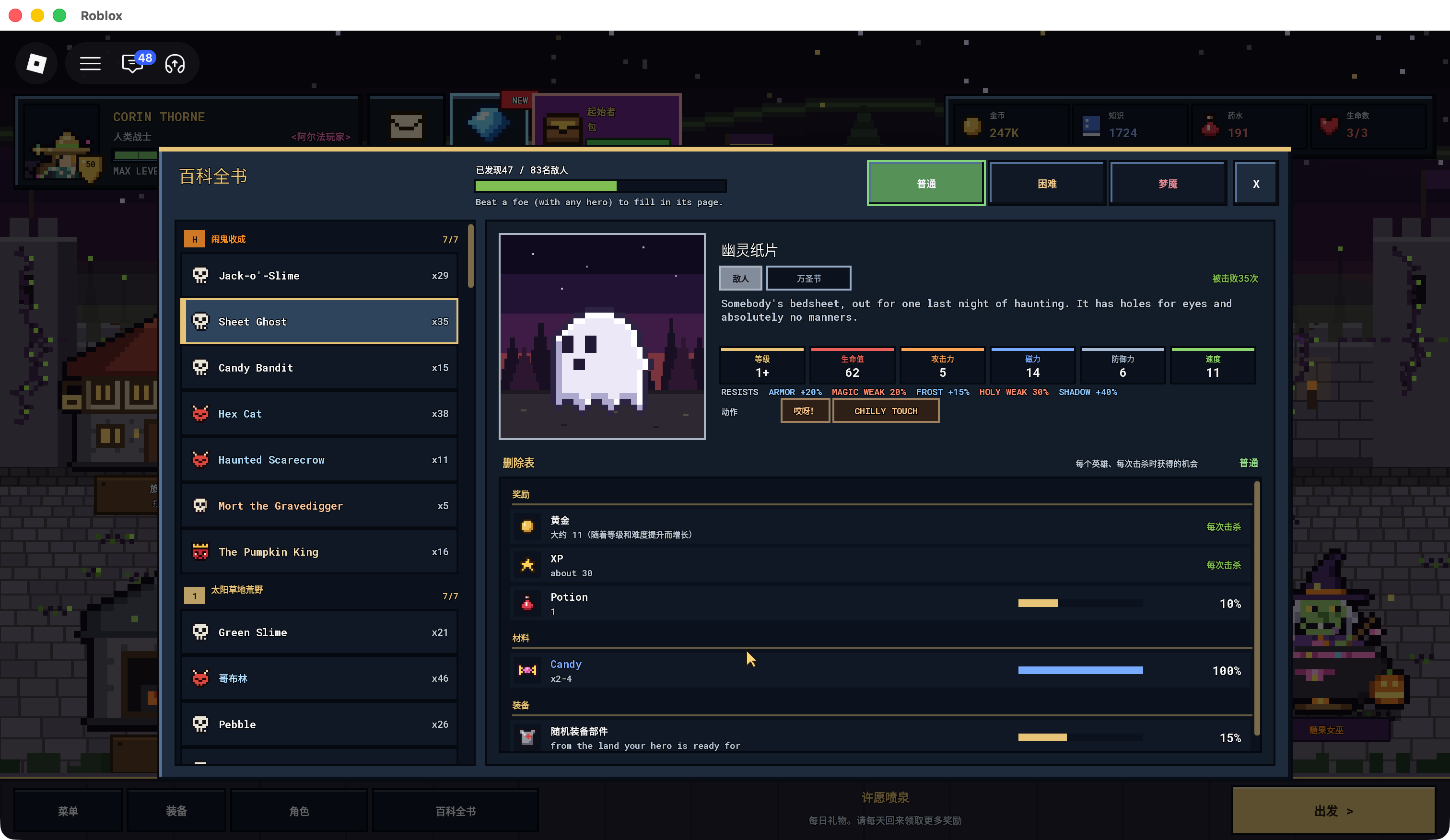Click the Sheet Ghost portrait thumbnail
The image size is (1450, 840).
[602, 336]
